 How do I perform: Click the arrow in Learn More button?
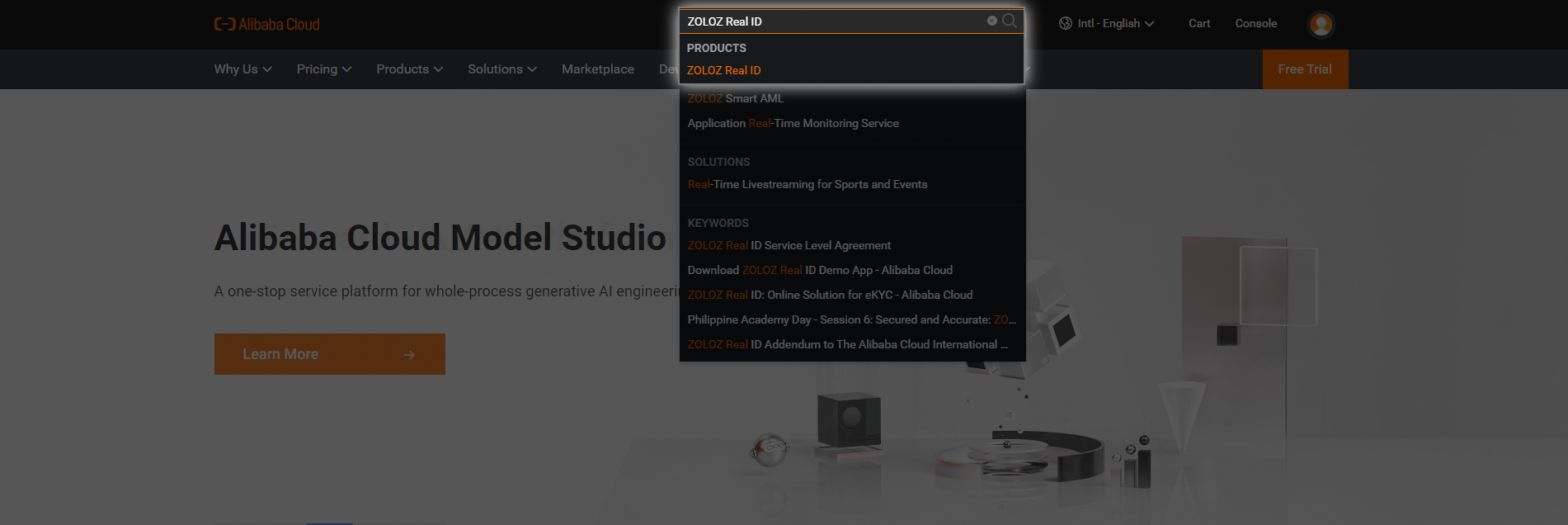coord(409,354)
